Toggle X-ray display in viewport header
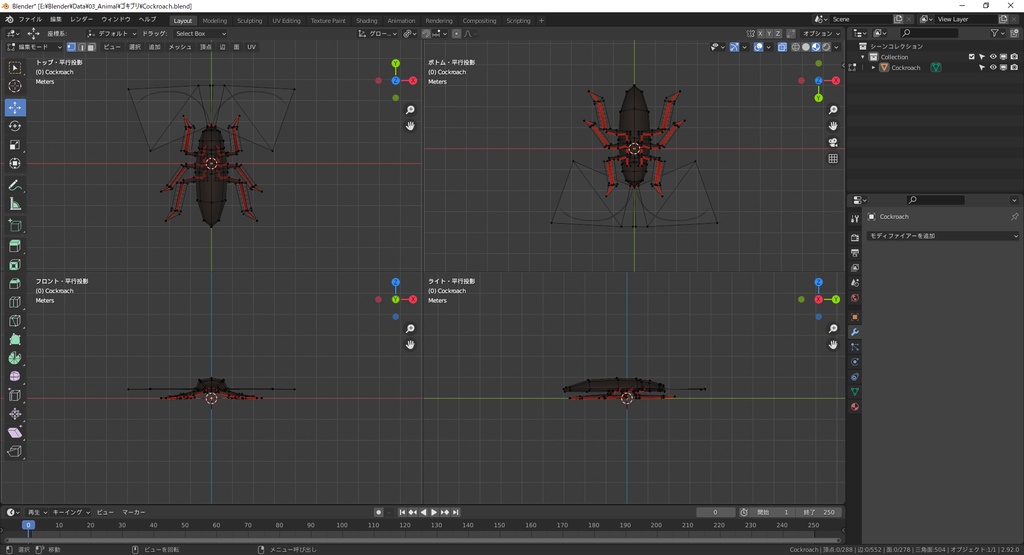1024x555 pixels. pyautogui.click(x=781, y=47)
